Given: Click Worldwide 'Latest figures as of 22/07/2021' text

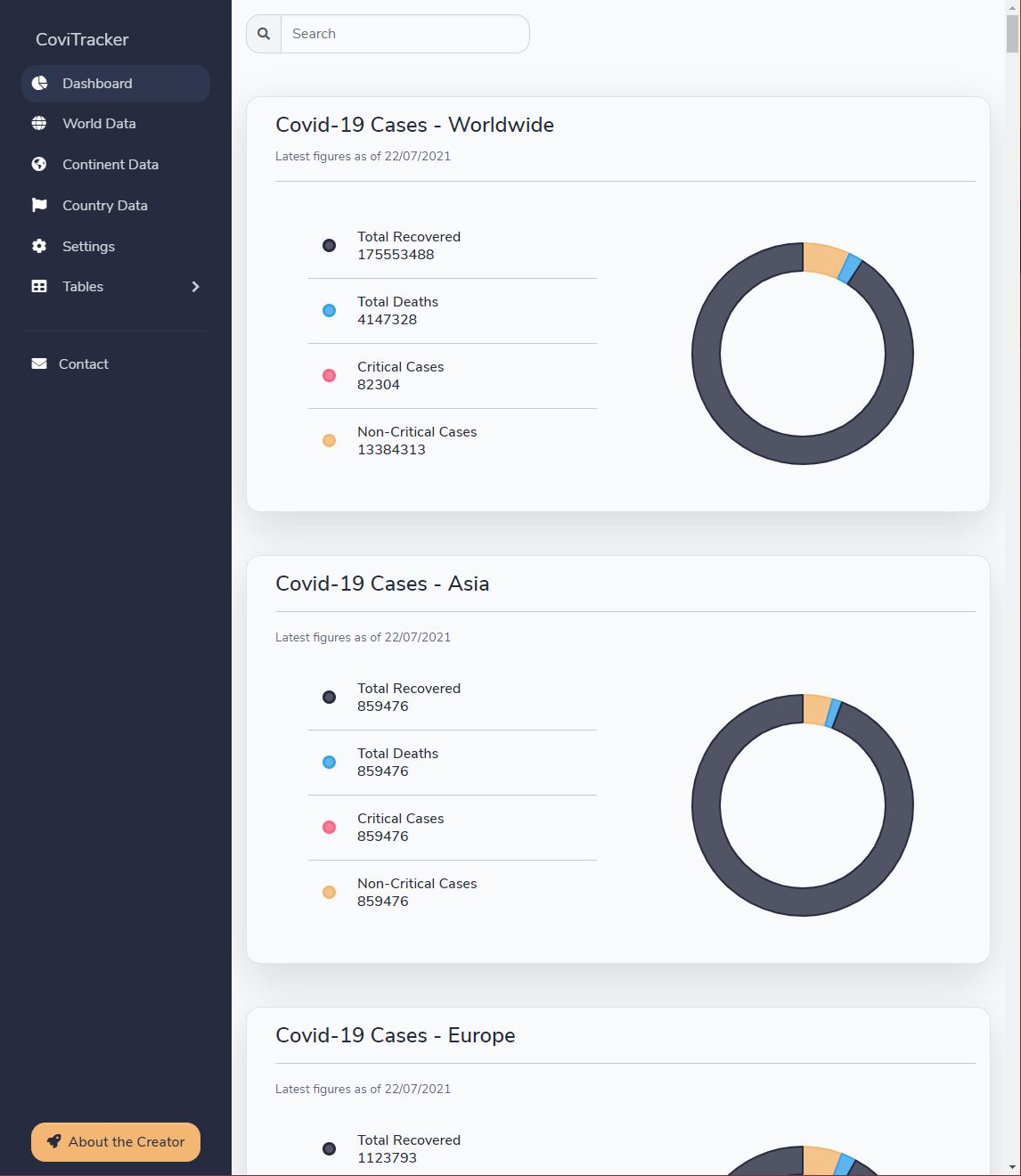Looking at the screenshot, I should point(363,156).
